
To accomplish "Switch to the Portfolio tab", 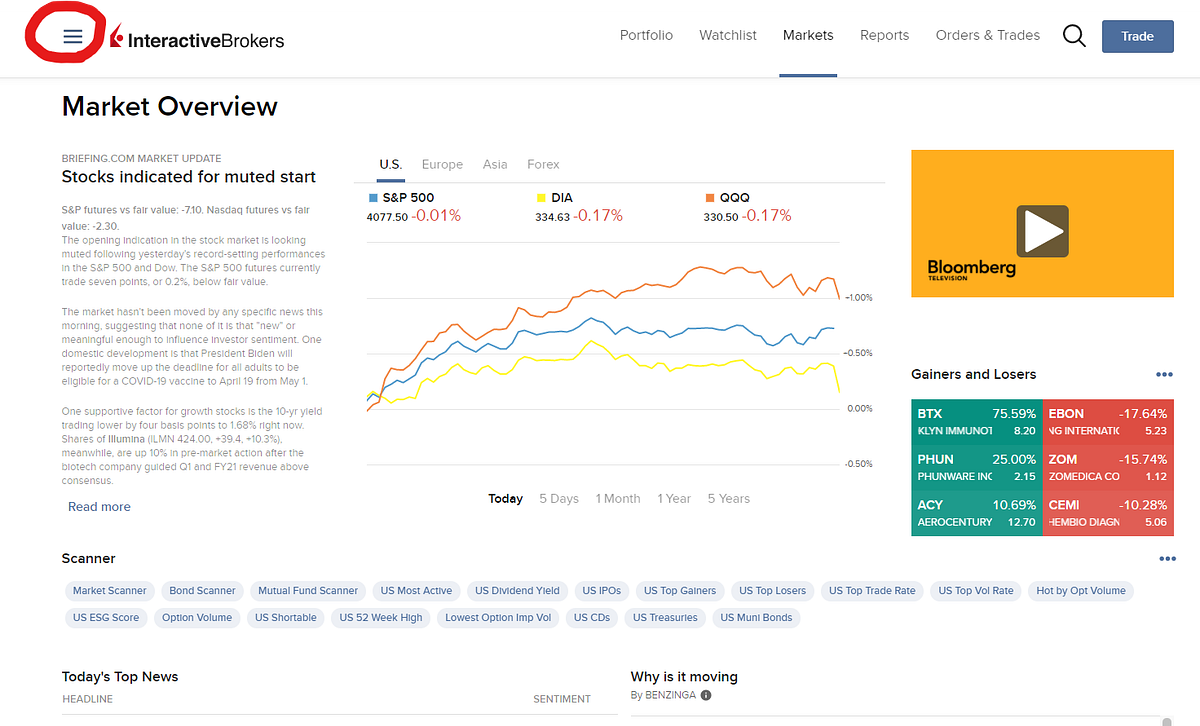I will point(646,35).
